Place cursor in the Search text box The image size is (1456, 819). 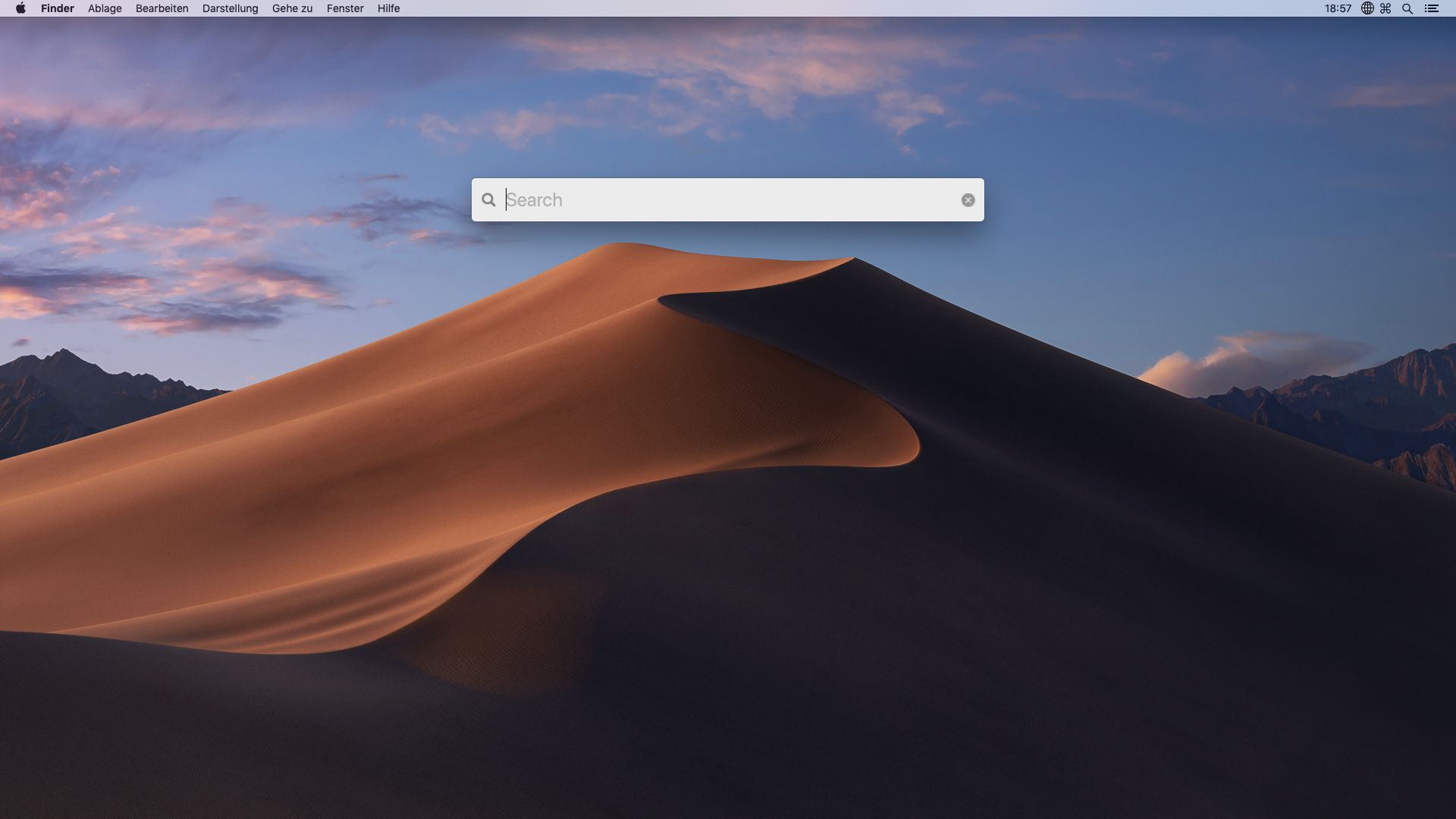point(682,199)
